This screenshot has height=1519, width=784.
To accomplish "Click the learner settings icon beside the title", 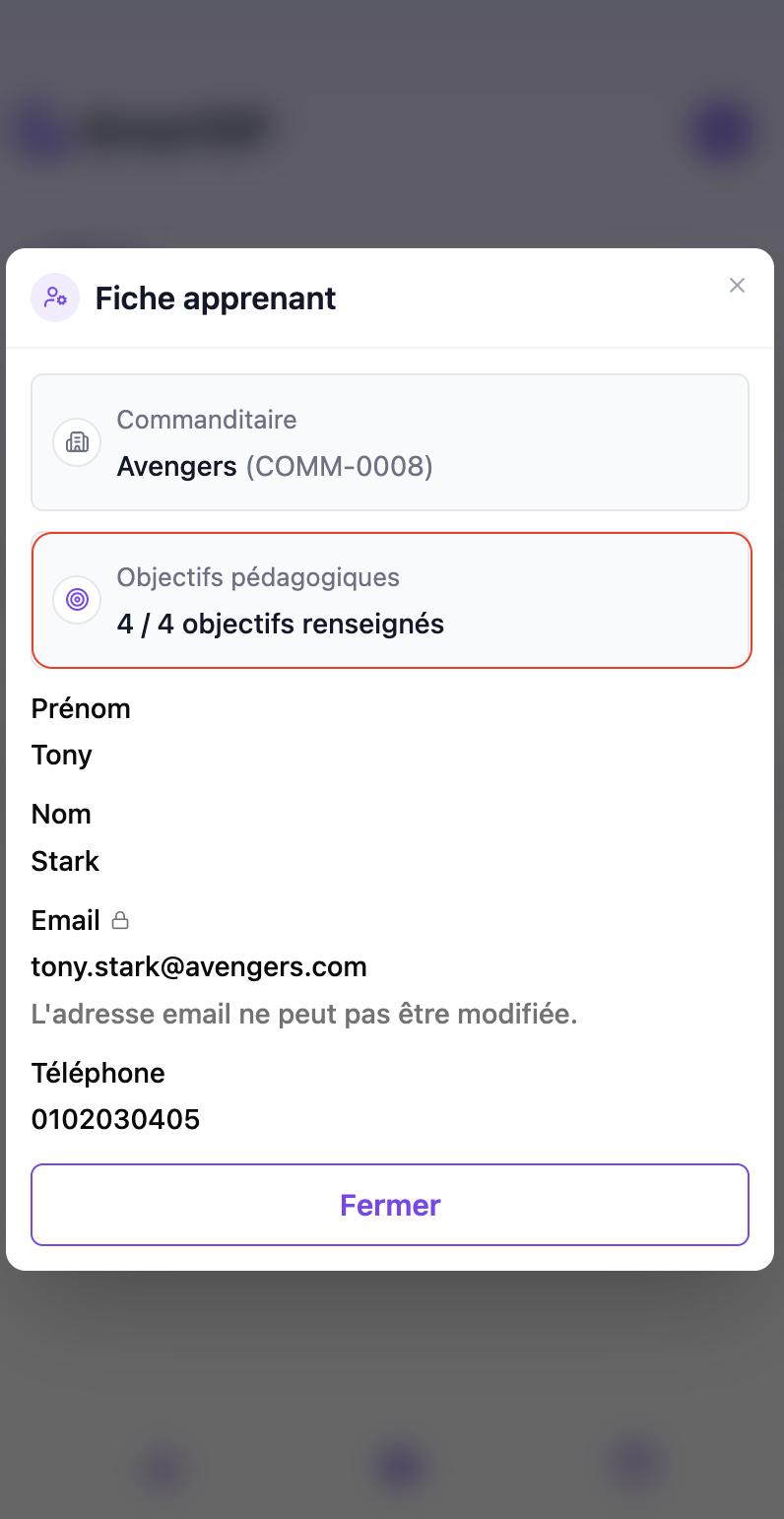I will 55,297.
